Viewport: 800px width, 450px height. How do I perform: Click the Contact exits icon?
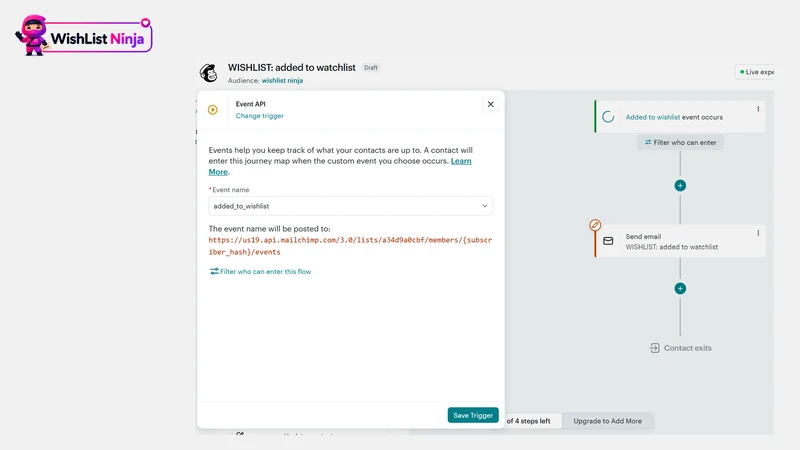click(655, 348)
